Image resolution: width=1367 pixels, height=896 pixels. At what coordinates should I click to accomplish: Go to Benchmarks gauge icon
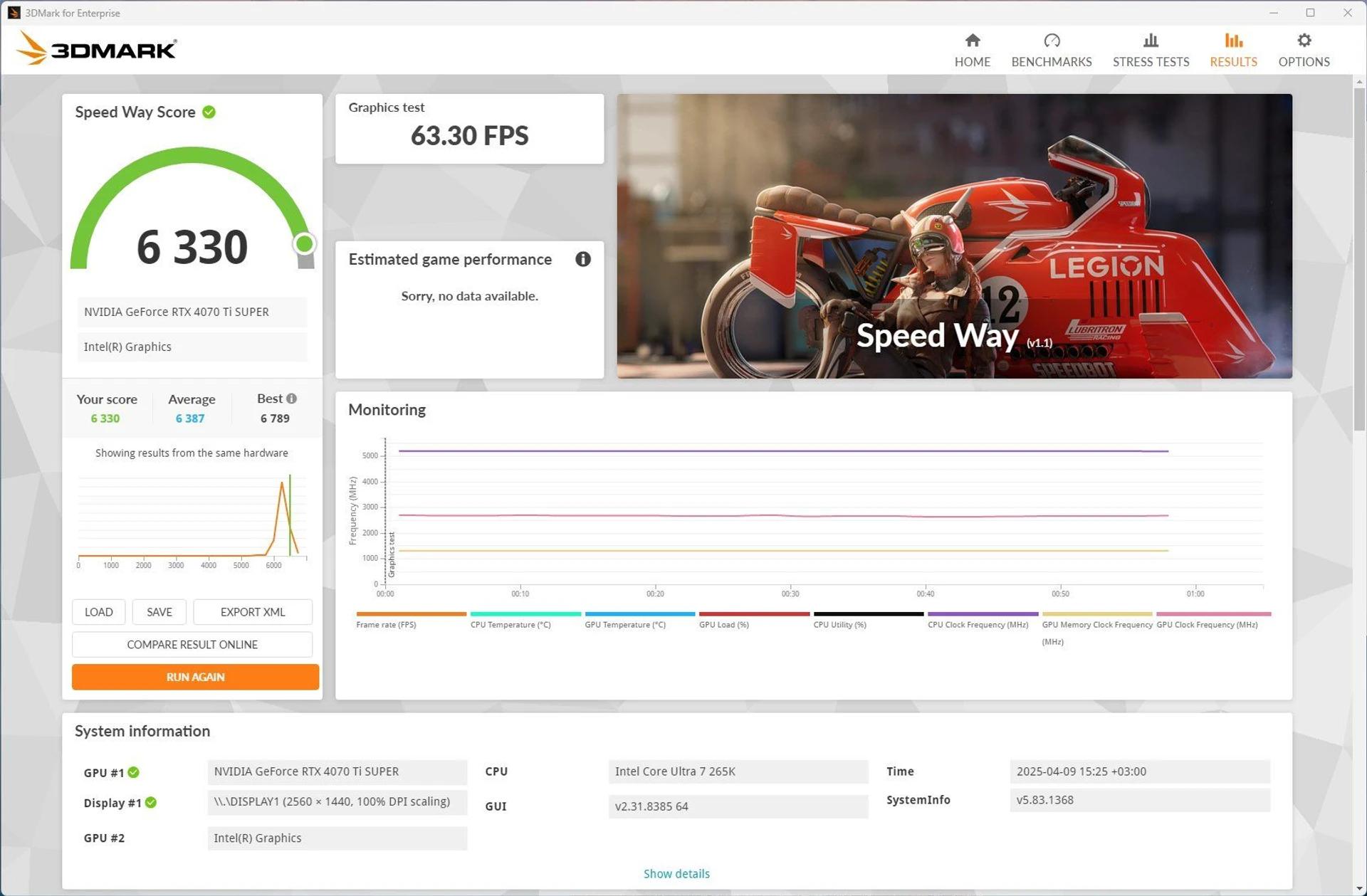click(1051, 41)
